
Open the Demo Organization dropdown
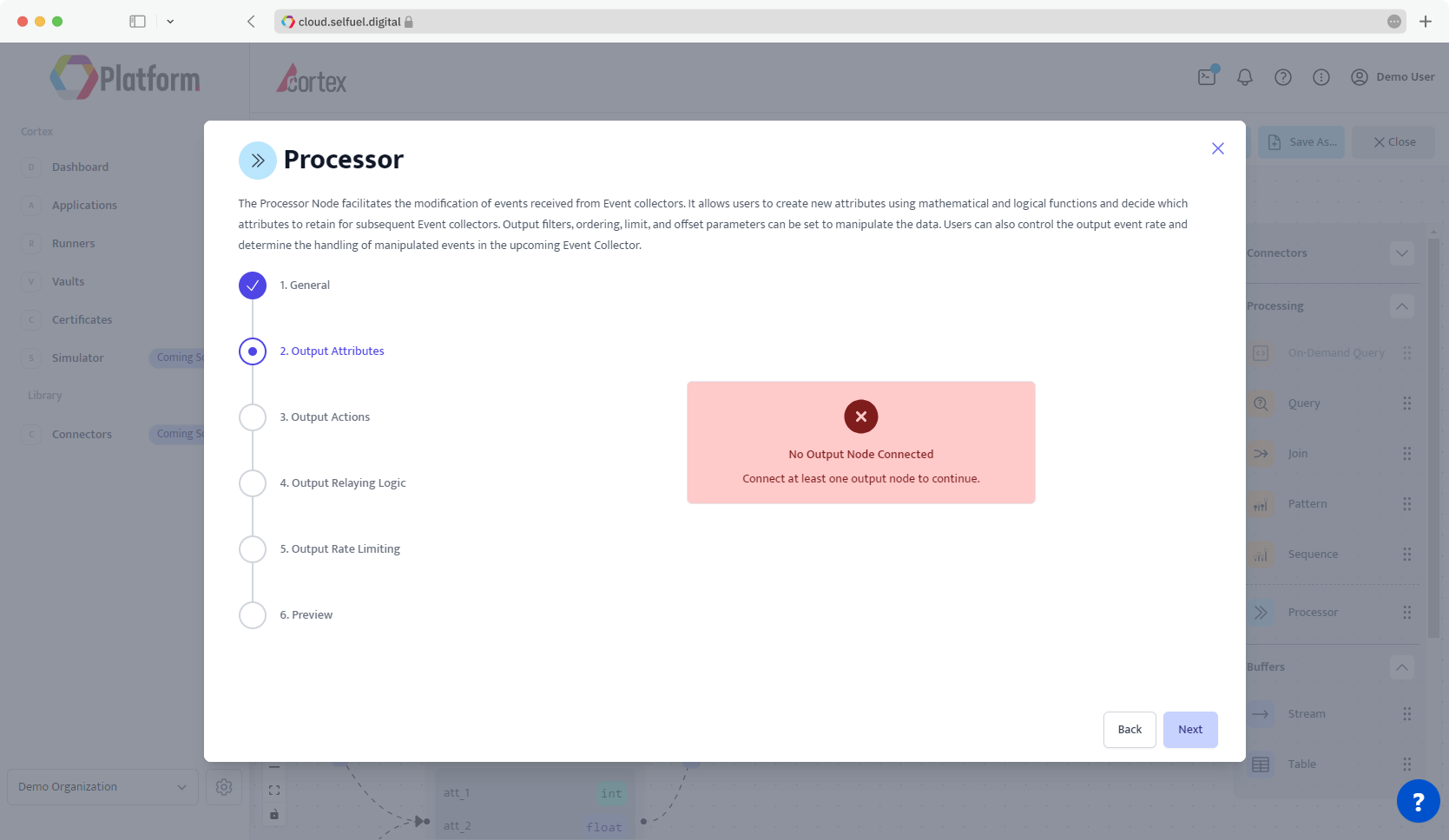tap(102, 787)
